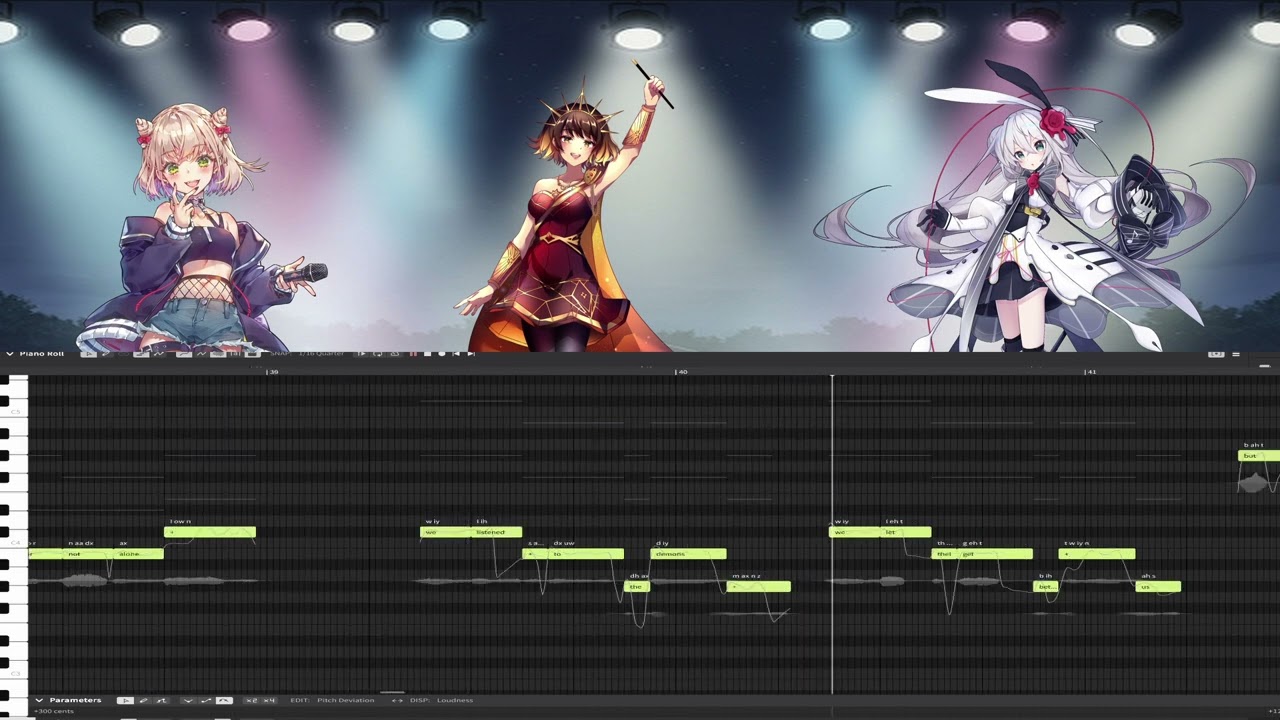Select the line-draw tool in Parameters toolbar

tap(161, 700)
